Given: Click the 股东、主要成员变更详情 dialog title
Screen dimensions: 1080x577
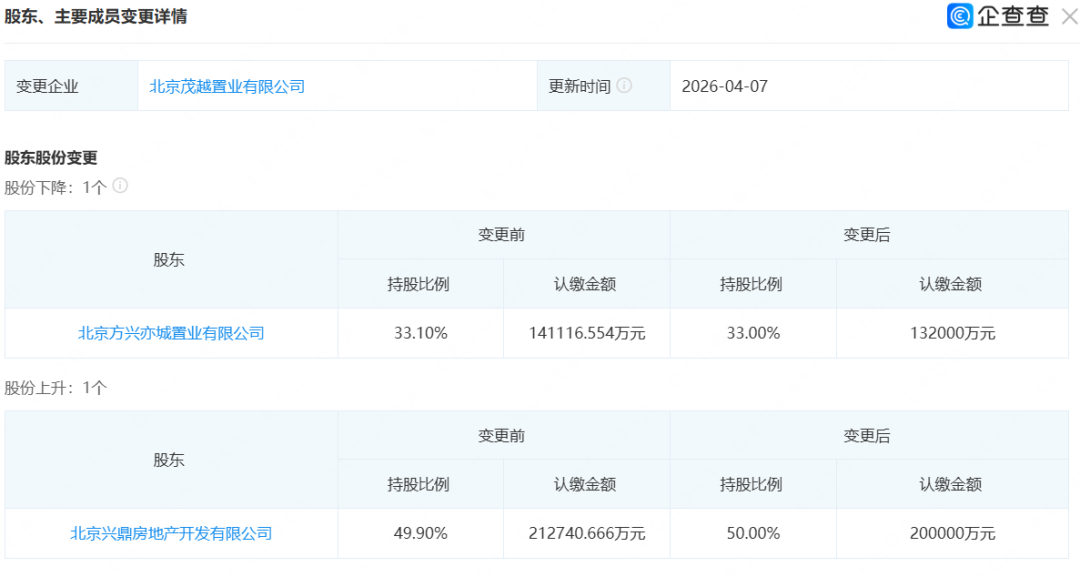Looking at the screenshot, I should (96, 17).
